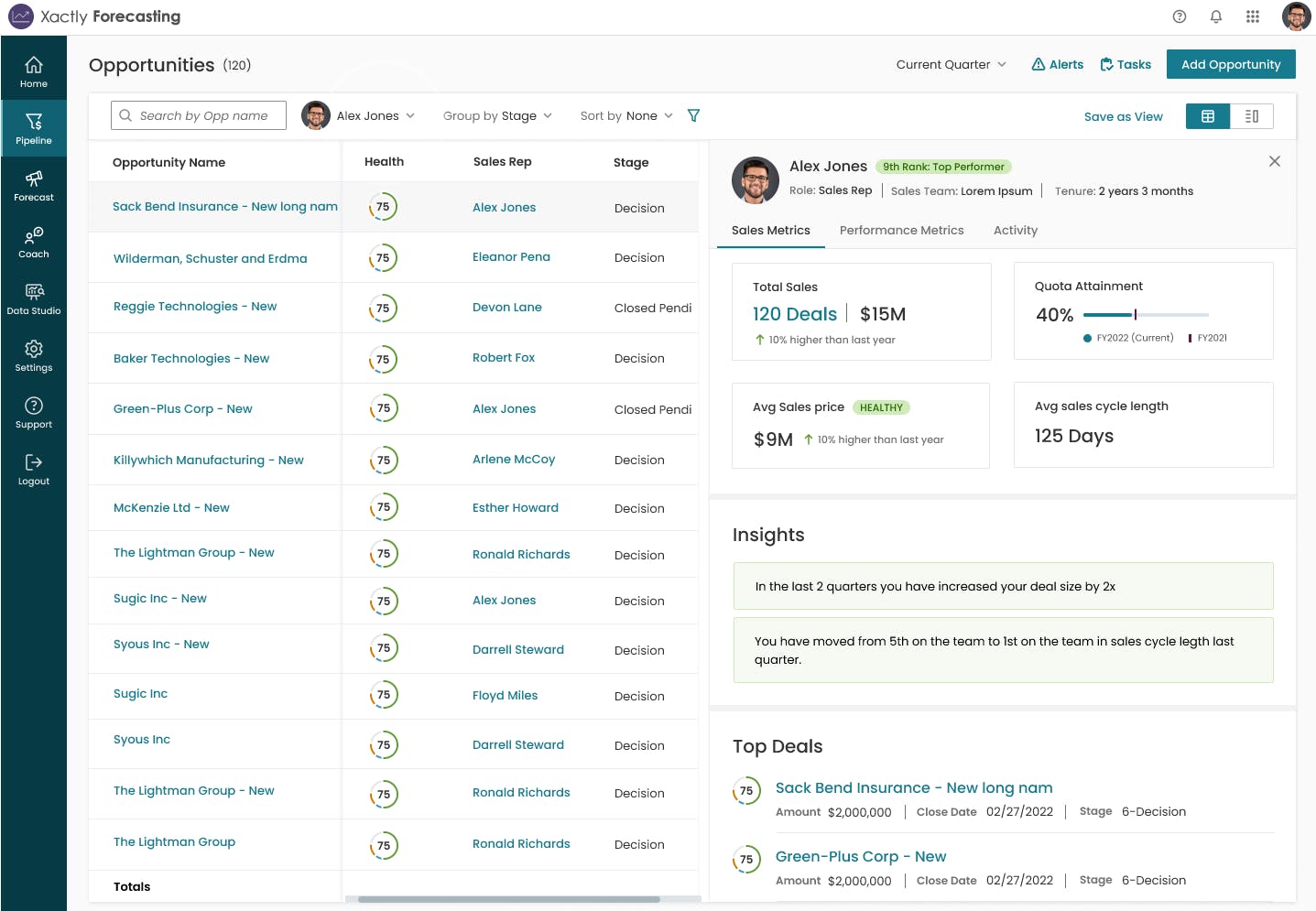Open sales rep Robert Fox
The width and height of the screenshot is (1316, 911).
coord(504,357)
